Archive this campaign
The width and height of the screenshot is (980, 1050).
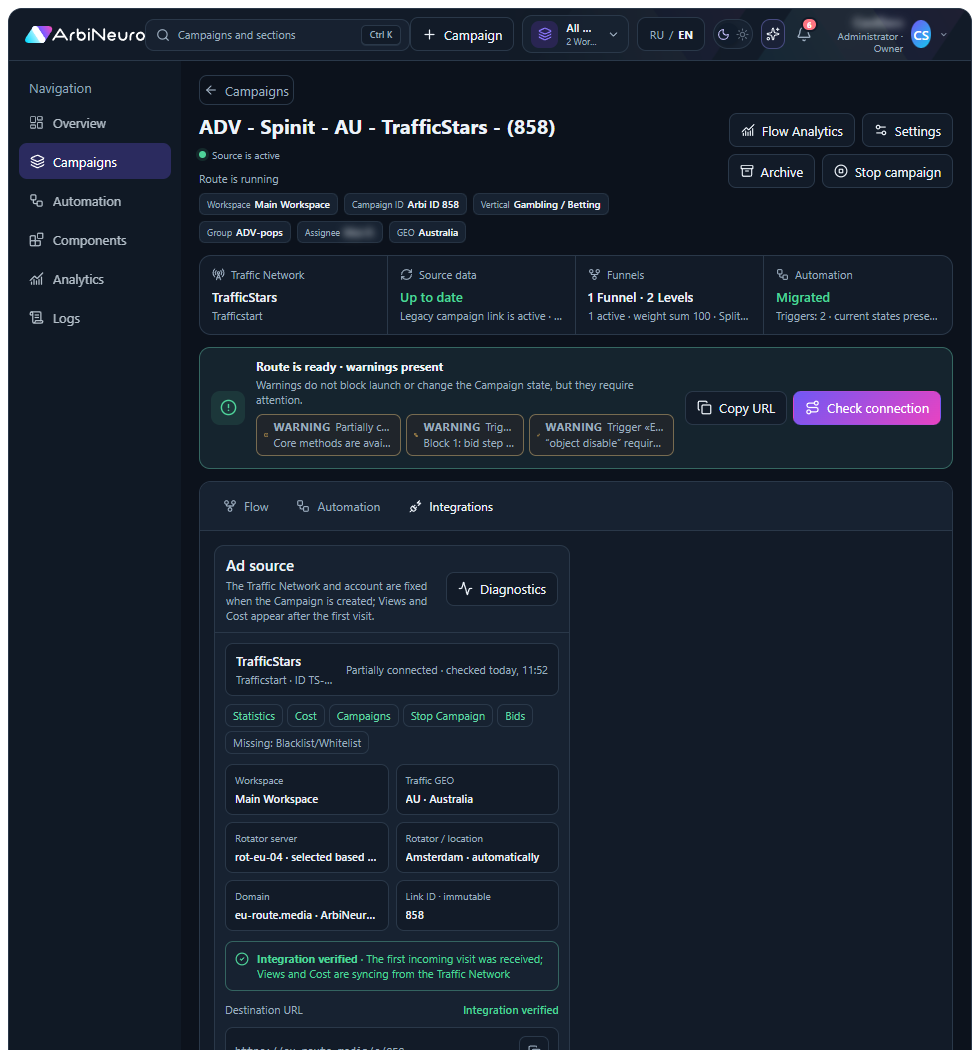pyautogui.click(x=771, y=171)
